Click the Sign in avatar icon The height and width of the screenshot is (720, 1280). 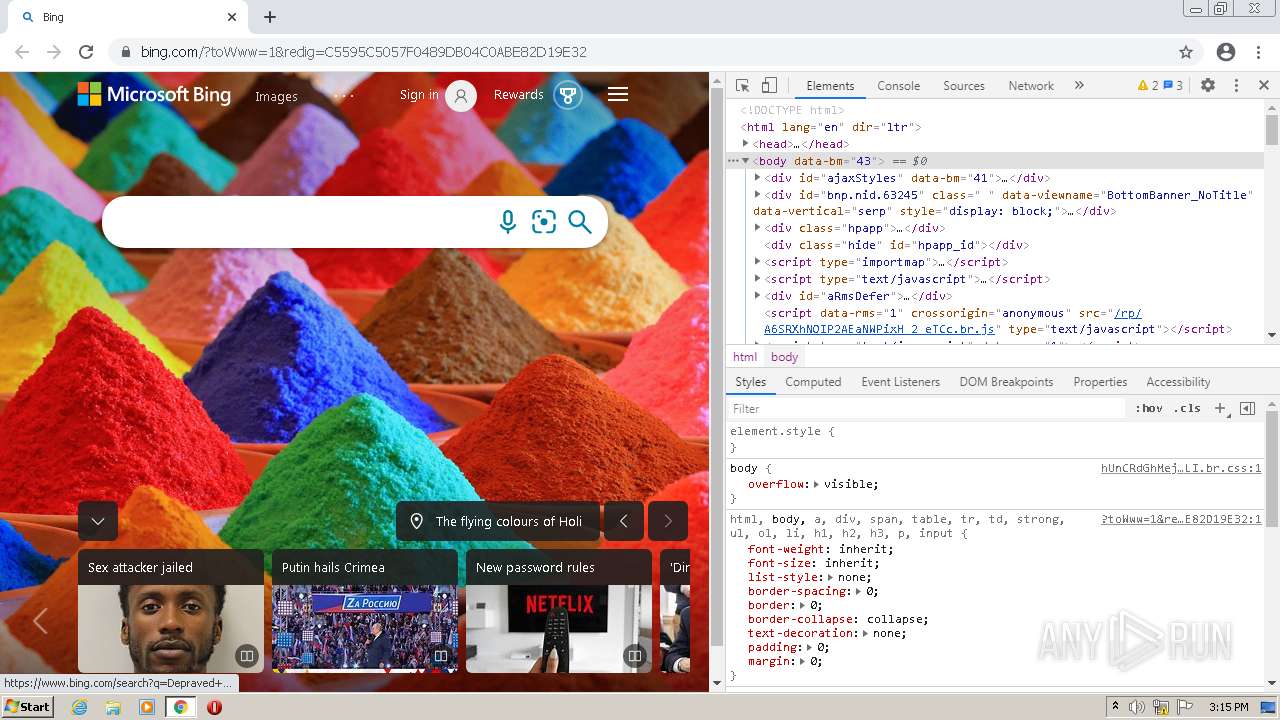pyautogui.click(x=461, y=96)
